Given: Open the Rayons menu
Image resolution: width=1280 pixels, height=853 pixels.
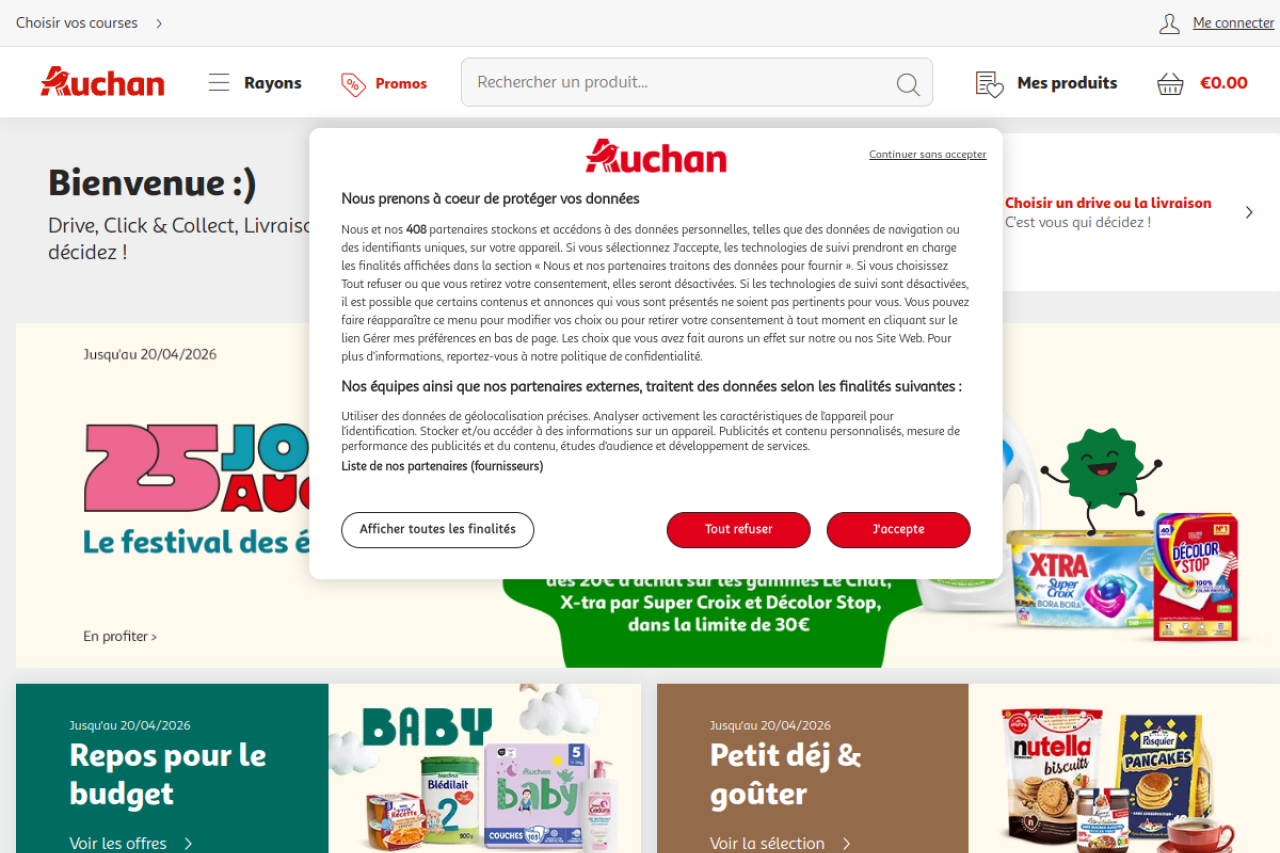Looking at the screenshot, I should pyautogui.click(x=255, y=83).
